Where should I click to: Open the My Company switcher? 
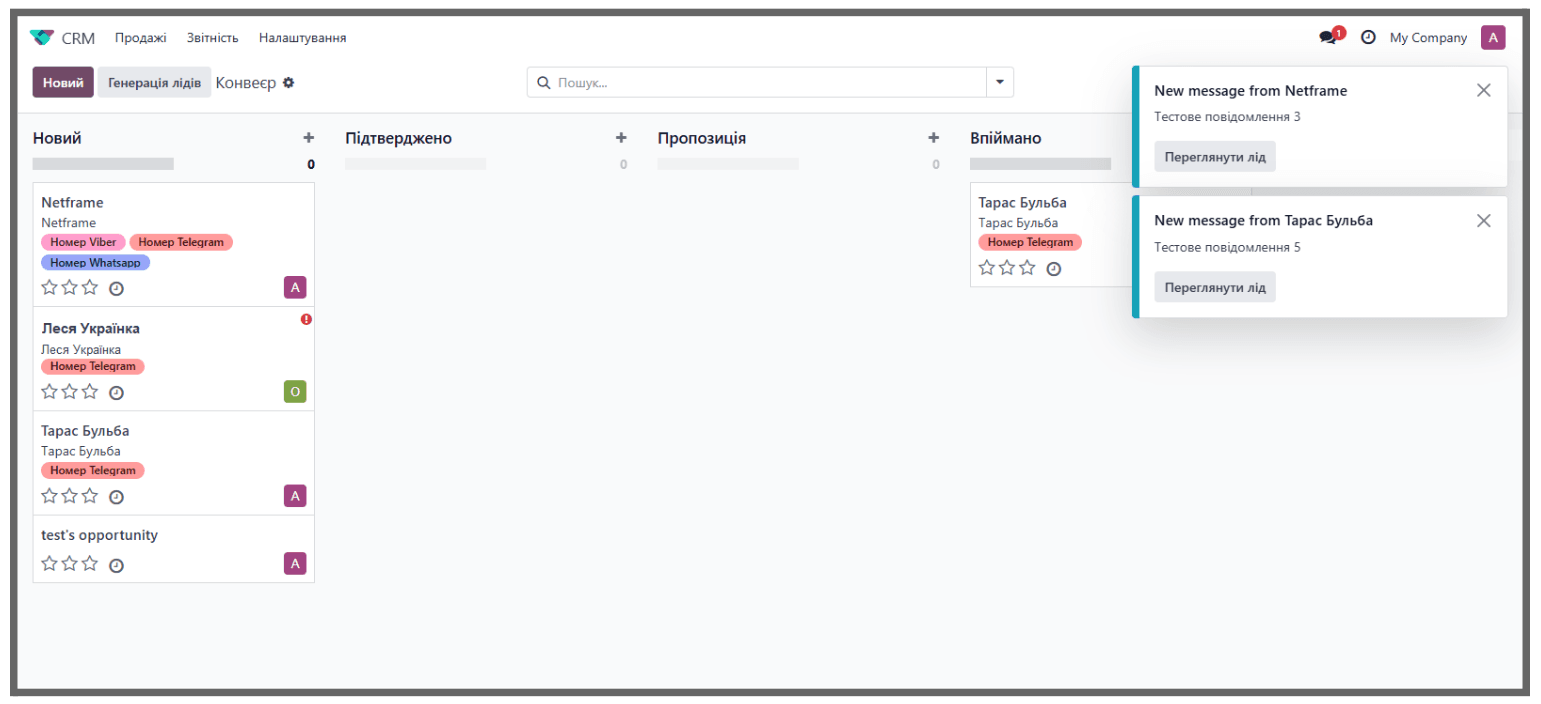1429,38
